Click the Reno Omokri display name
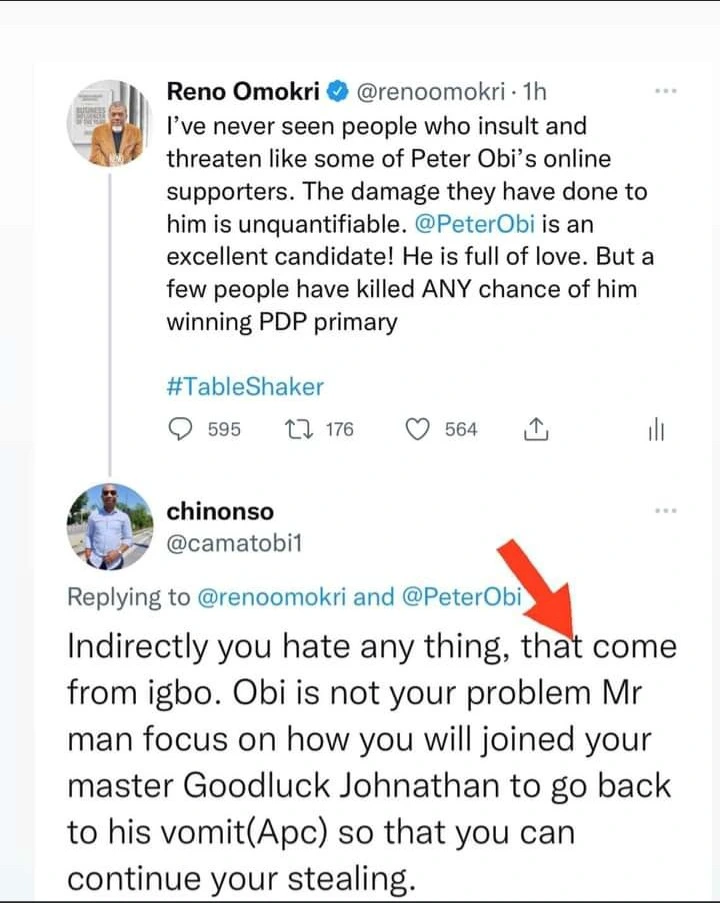This screenshot has width=720, height=903. tap(243, 93)
